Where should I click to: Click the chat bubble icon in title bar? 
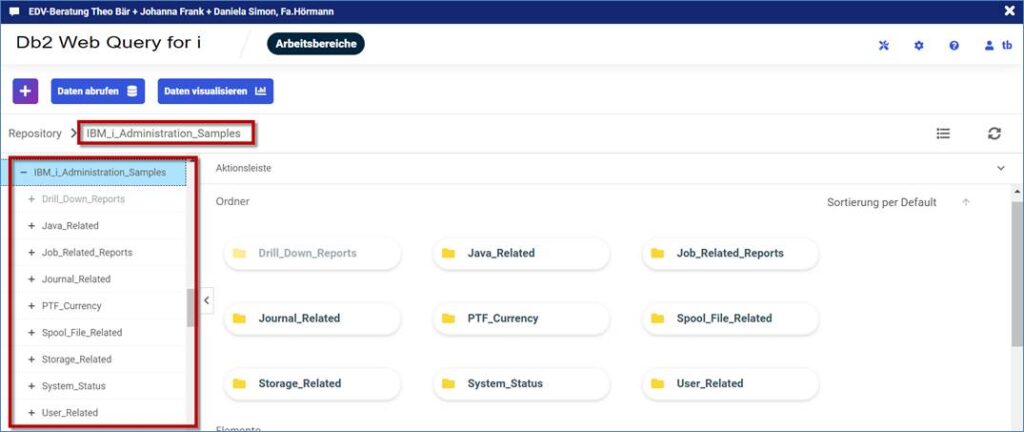tap(14, 11)
